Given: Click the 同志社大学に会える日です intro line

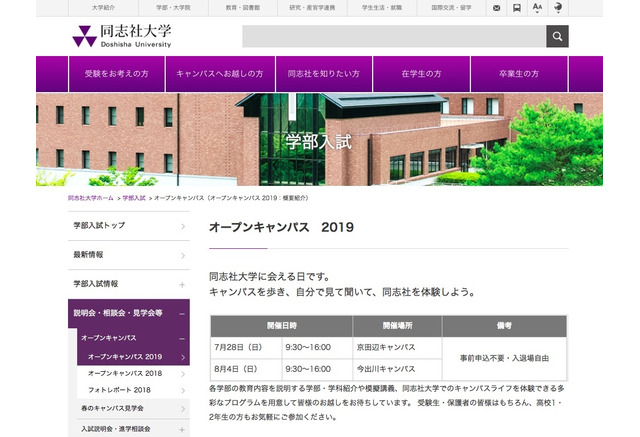Looking at the screenshot, I should click(x=270, y=277).
